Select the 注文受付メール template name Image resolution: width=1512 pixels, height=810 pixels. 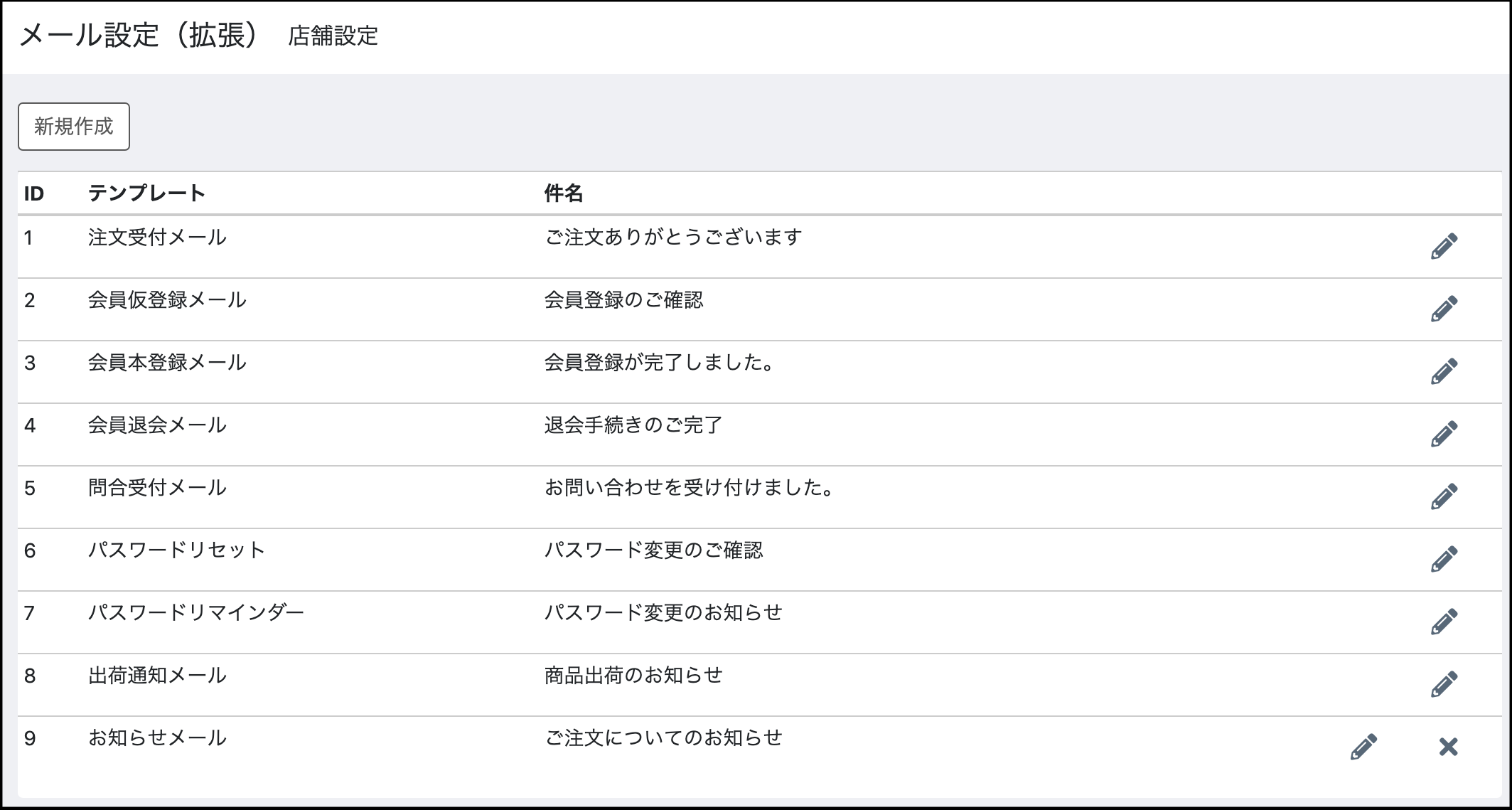157,237
